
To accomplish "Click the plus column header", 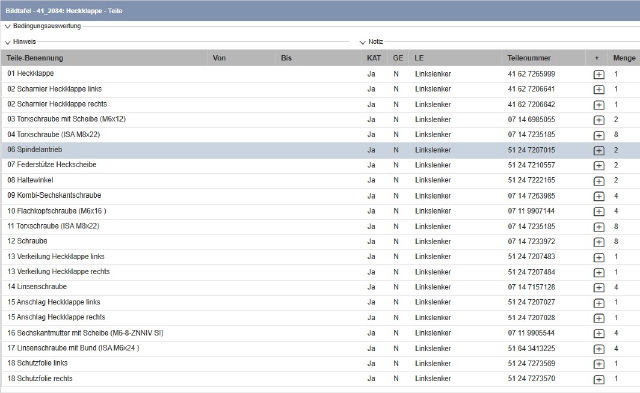I will tap(596, 58).
